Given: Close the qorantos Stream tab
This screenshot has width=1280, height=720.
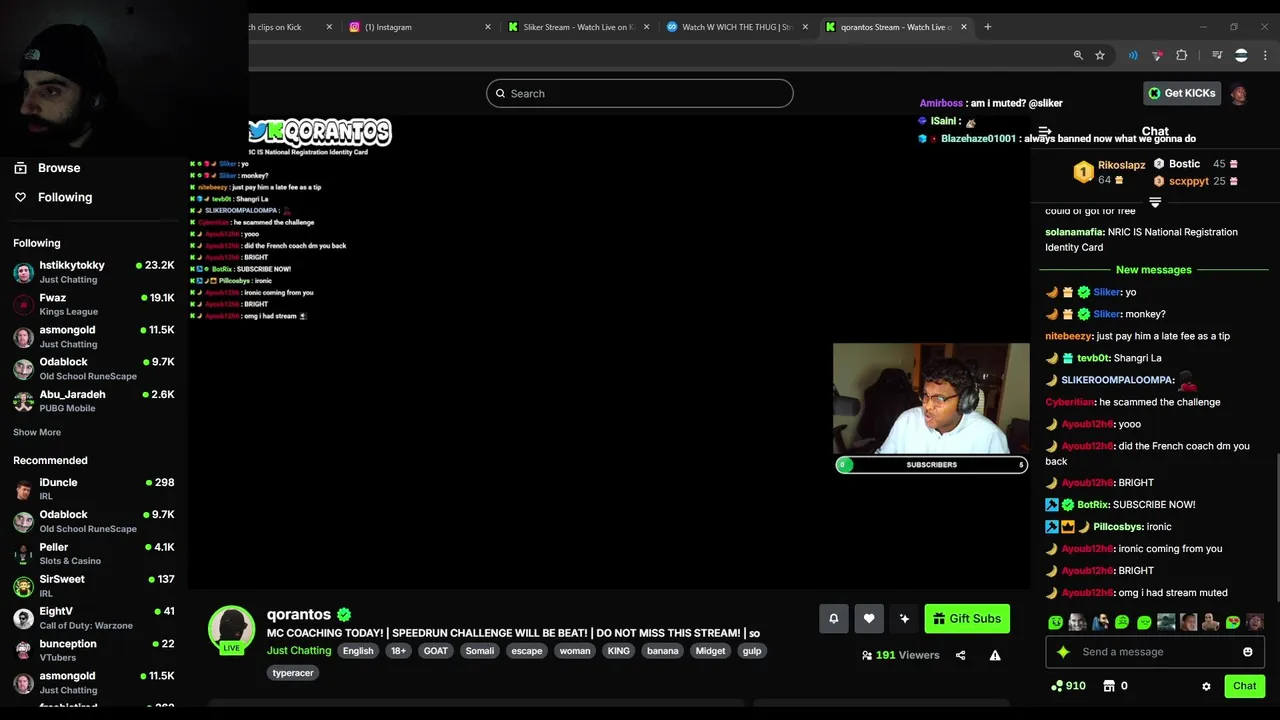Looking at the screenshot, I should point(964,27).
